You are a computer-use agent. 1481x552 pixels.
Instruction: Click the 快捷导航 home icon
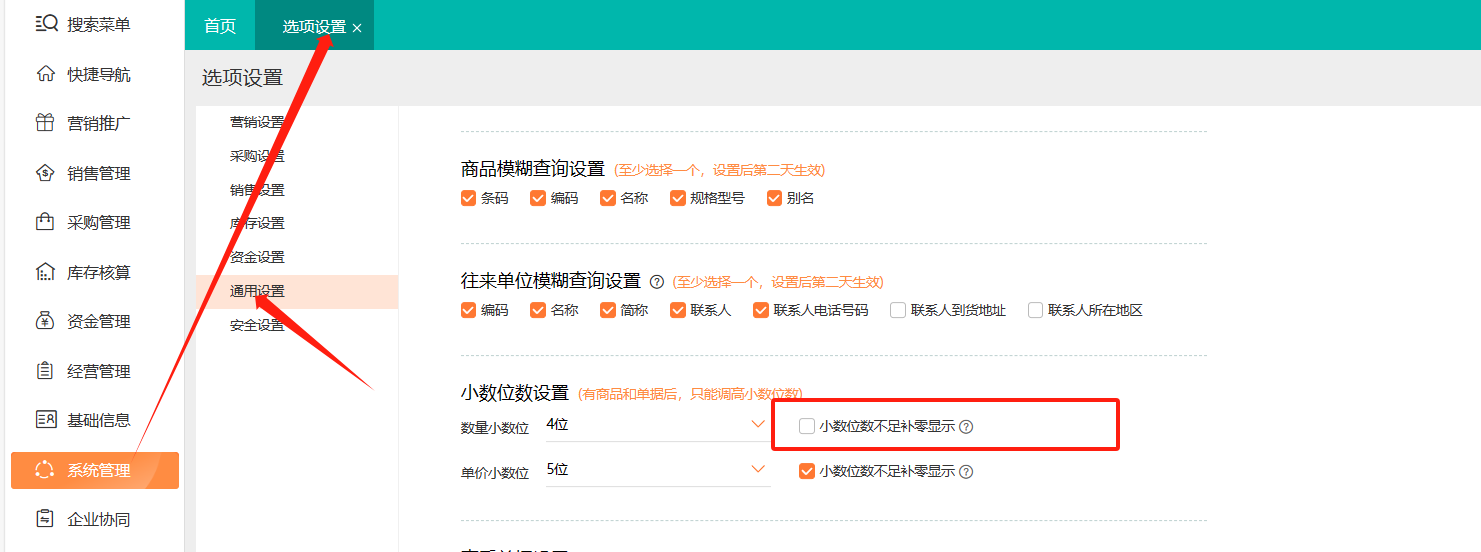[45, 74]
